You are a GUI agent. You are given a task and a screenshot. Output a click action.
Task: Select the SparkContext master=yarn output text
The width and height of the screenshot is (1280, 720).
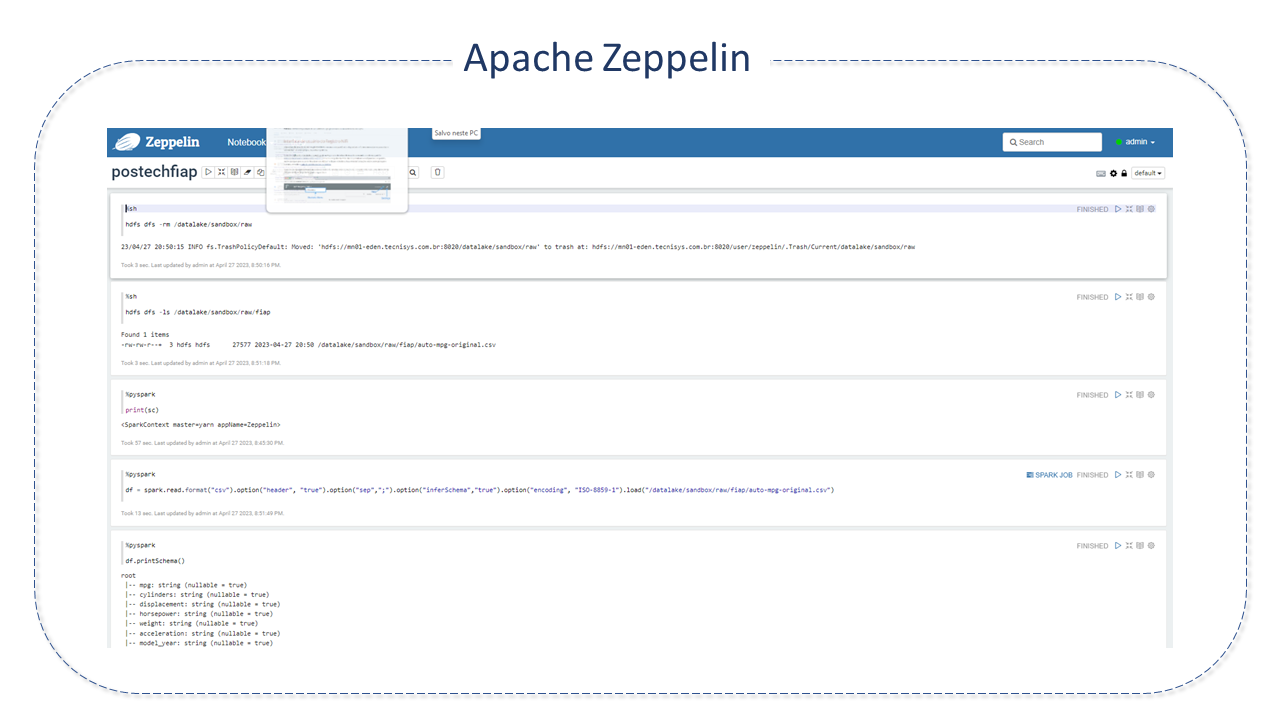point(201,425)
